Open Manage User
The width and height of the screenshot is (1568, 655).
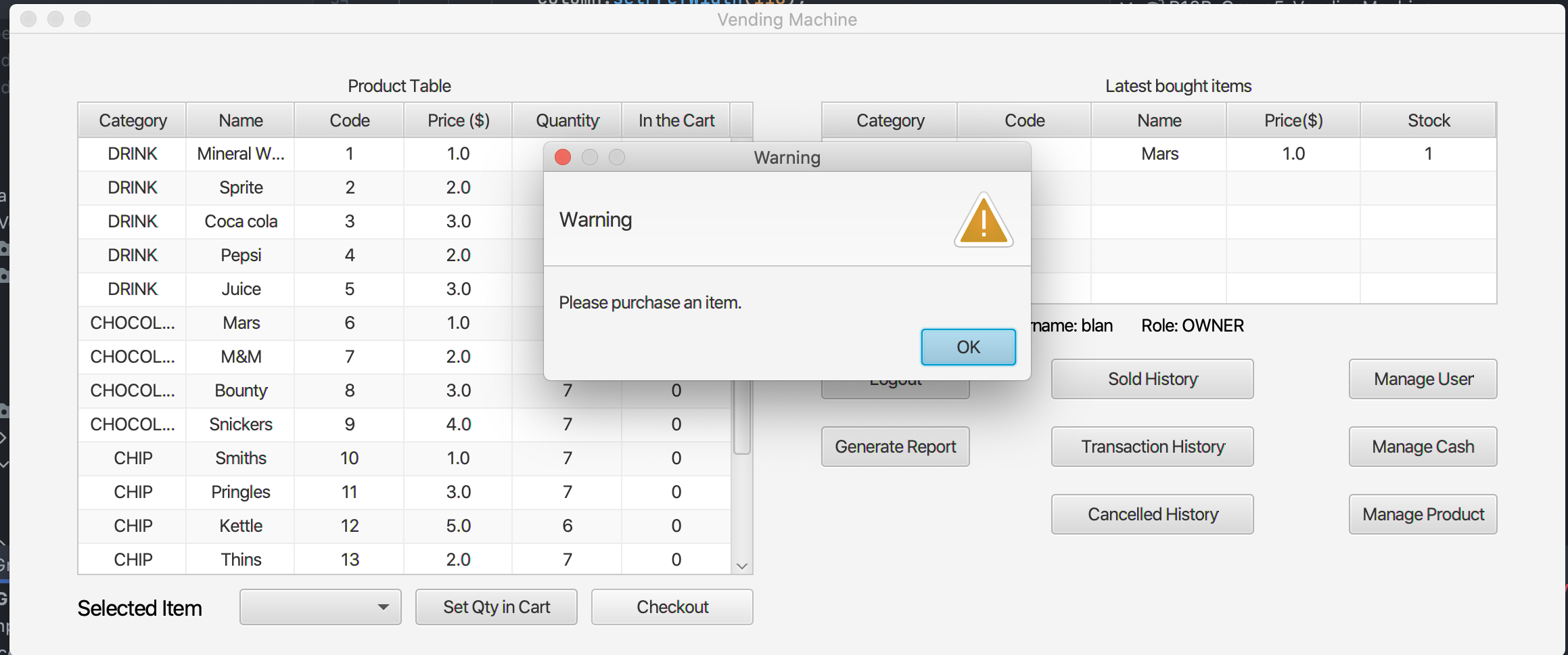pyautogui.click(x=1423, y=379)
